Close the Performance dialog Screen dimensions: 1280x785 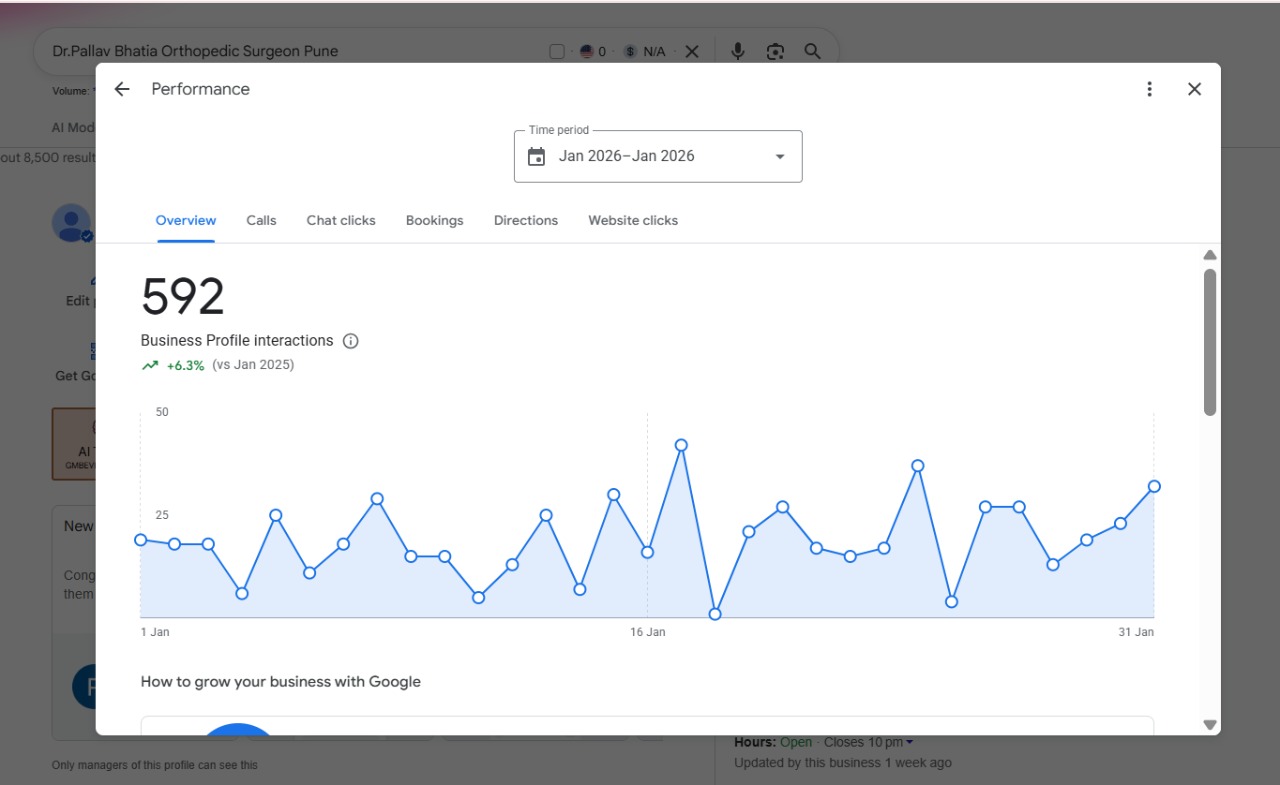(x=1194, y=89)
